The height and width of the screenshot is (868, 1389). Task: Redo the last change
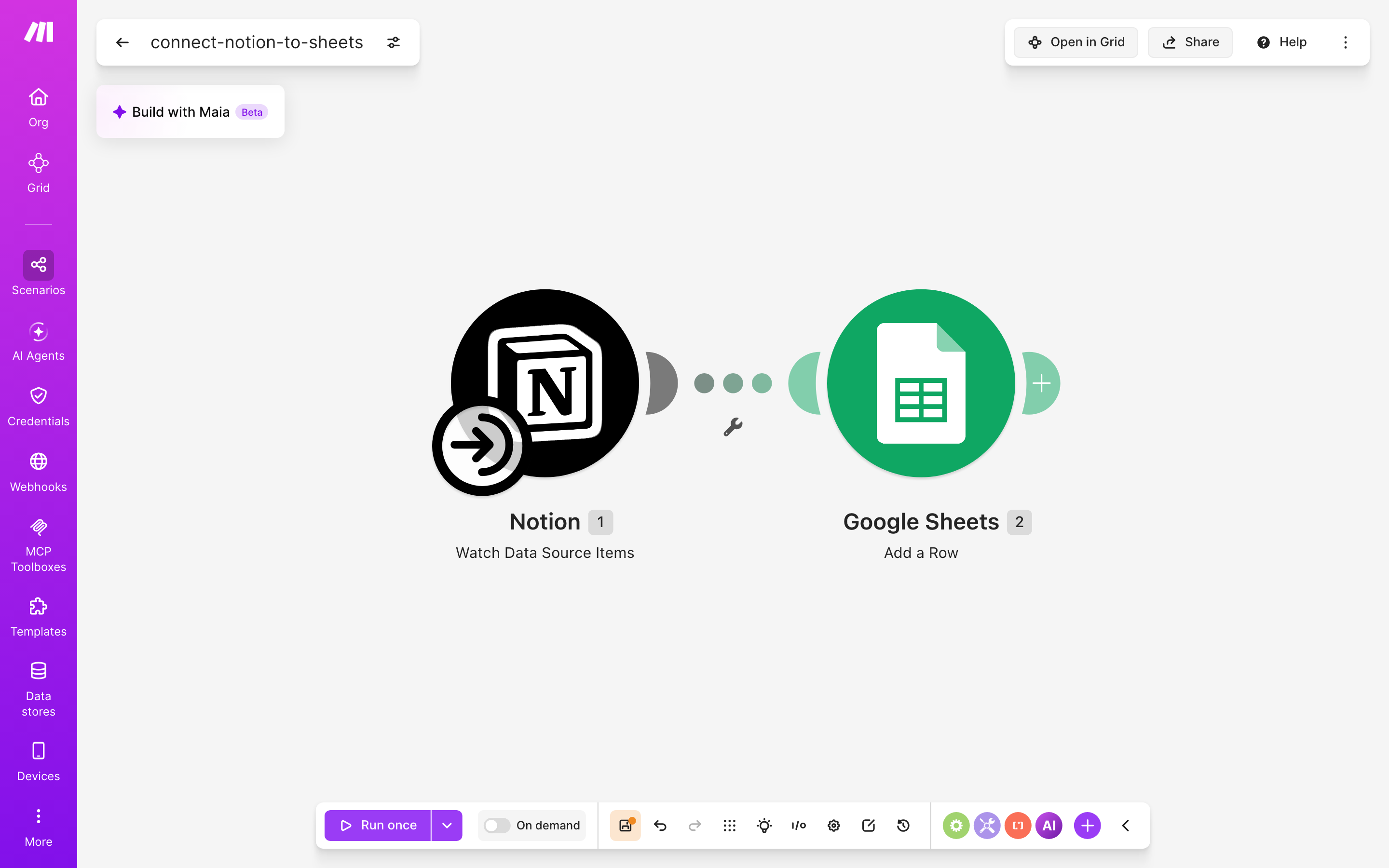(x=694, y=826)
